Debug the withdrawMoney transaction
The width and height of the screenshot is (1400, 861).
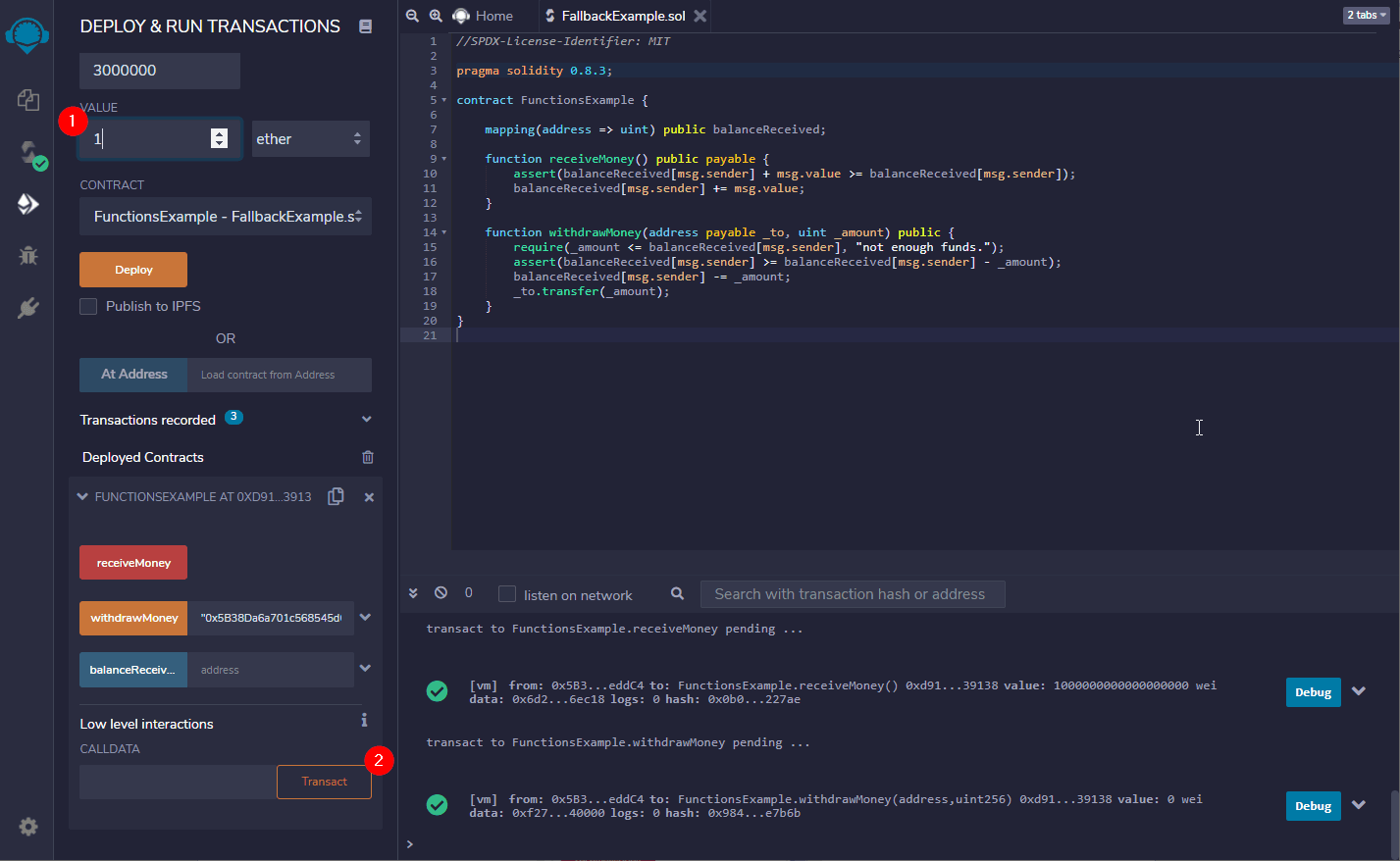1313,806
